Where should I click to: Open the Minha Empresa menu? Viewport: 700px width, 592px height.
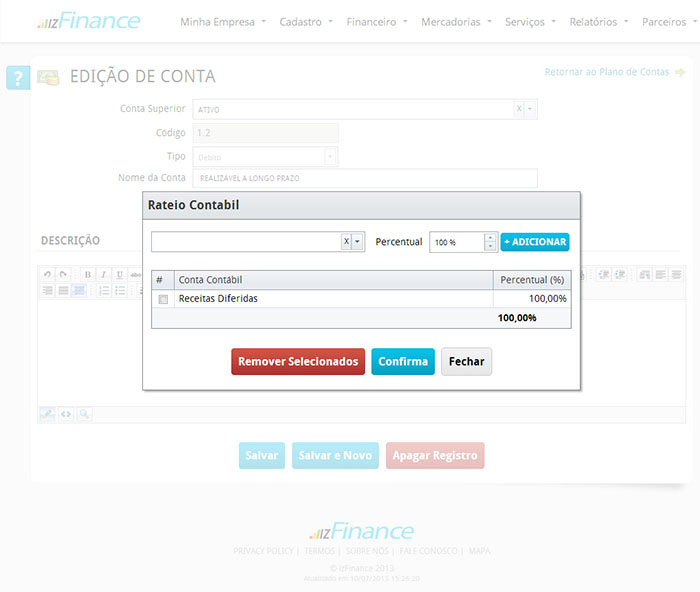click(223, 22)
